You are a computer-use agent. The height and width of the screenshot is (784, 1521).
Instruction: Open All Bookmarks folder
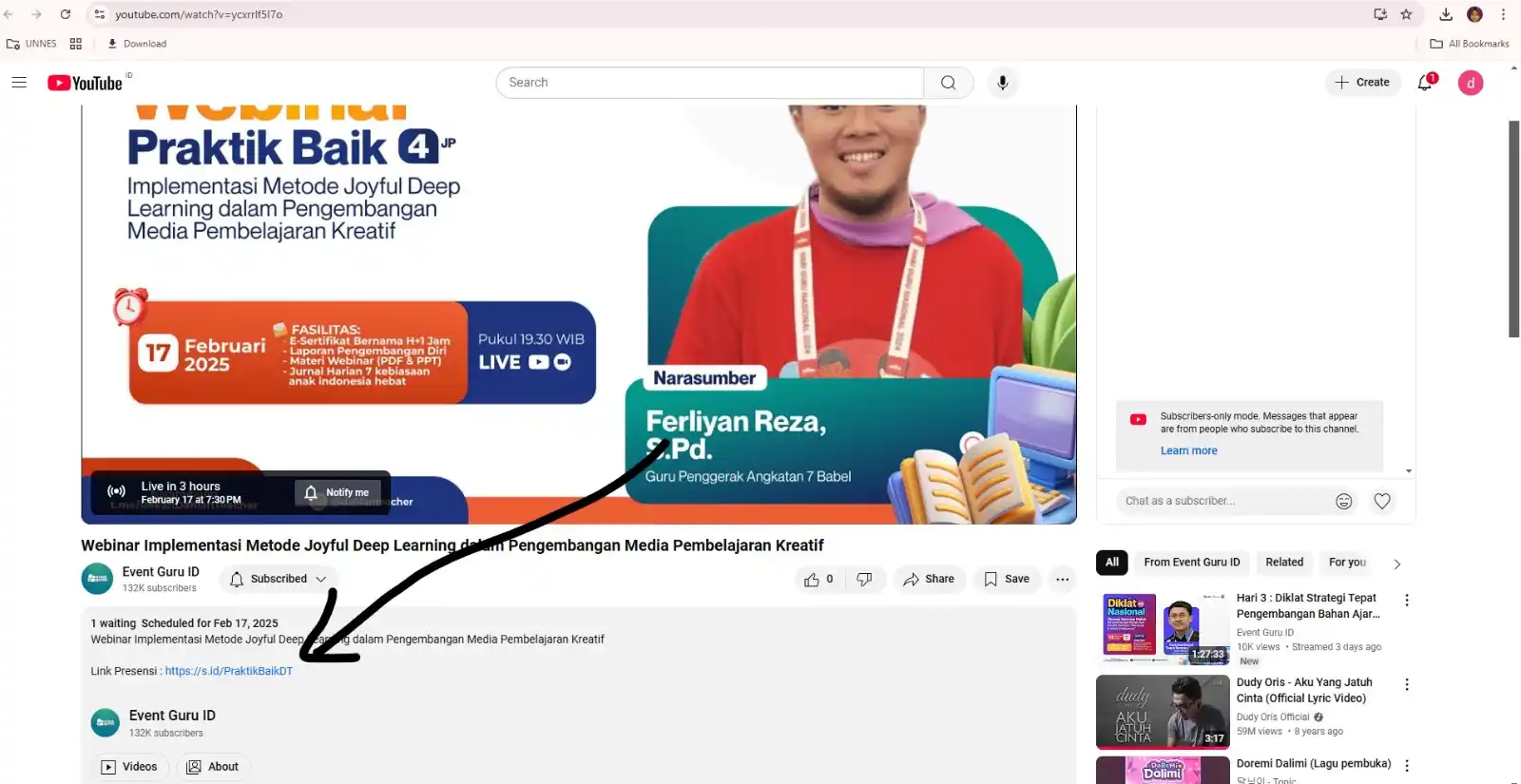point(1470,44)
